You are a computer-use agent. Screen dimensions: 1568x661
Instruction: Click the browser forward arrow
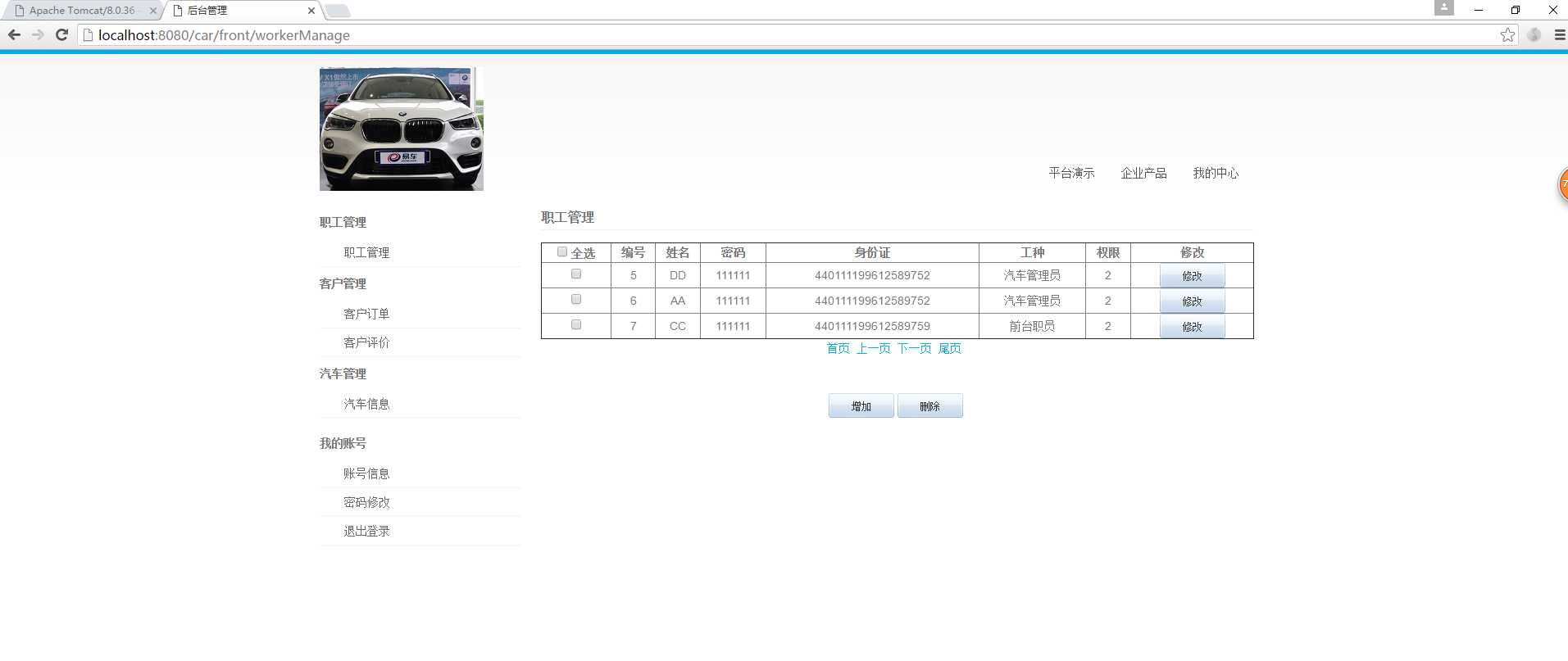point(38,34)
